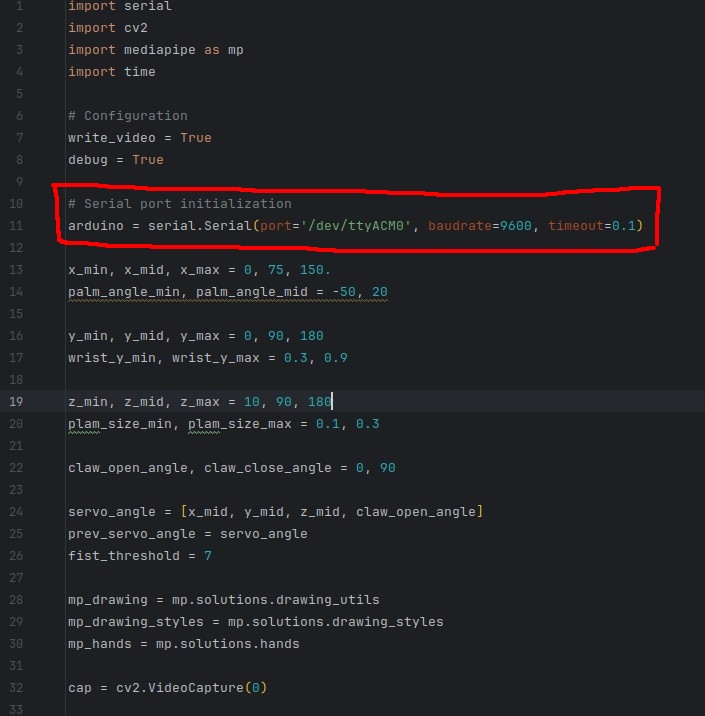Click 'fist_threshold = 7' line
The image size is (705, 716).
point(140,556)
